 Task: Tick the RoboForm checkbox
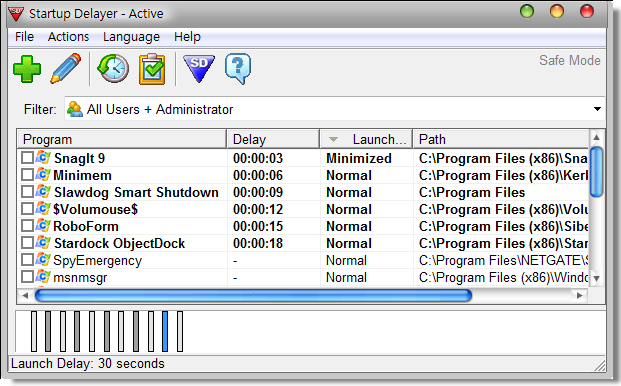tap(27, 226)
